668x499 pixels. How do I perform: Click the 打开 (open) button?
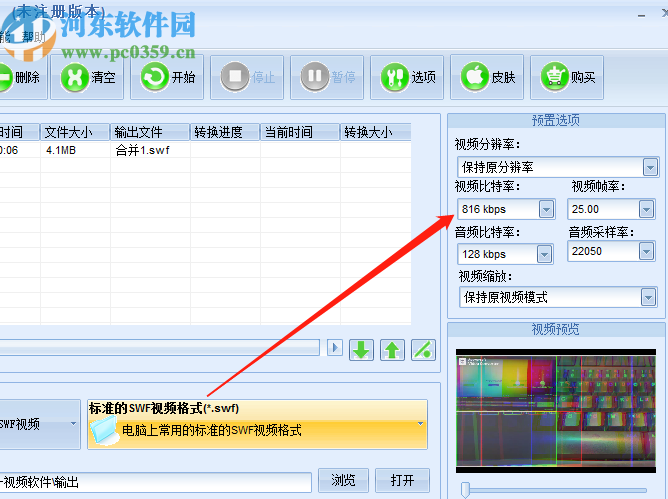(x=402, y=481)
